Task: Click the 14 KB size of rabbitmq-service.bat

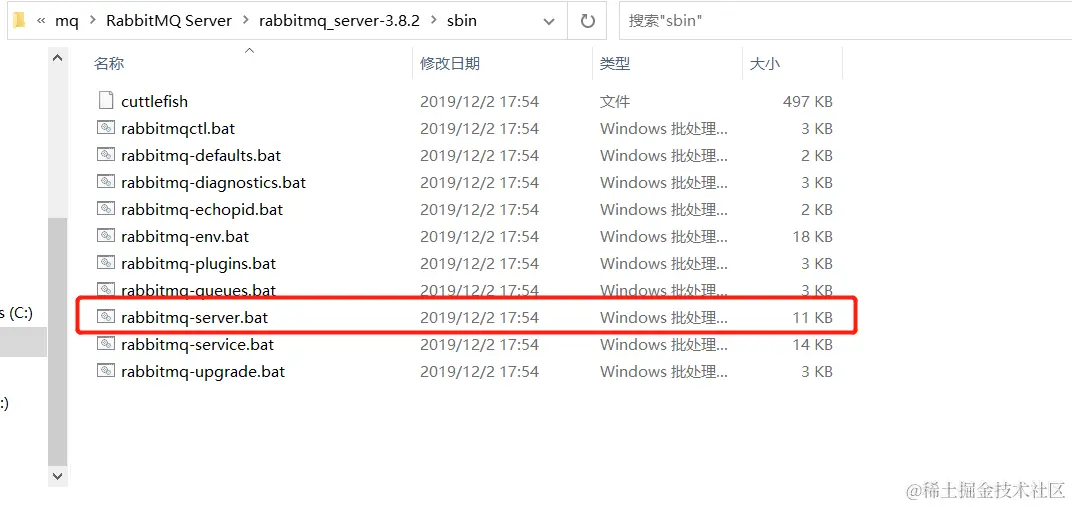Action: (812, 344)
